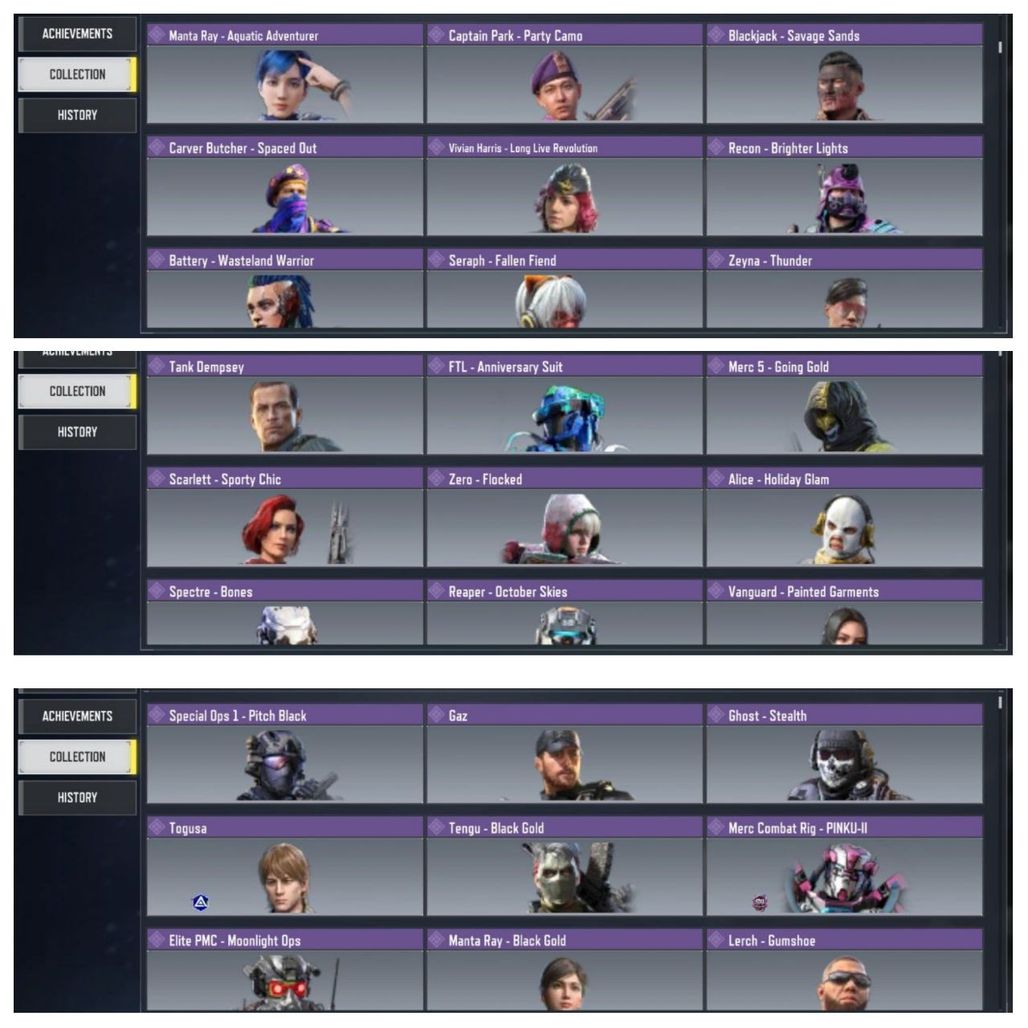Image resolution: width=1028 pixels, height=1028 pixels.
Task: Click the pink emblem icon on PINKU-II card
Action: [x=759, y=903]
